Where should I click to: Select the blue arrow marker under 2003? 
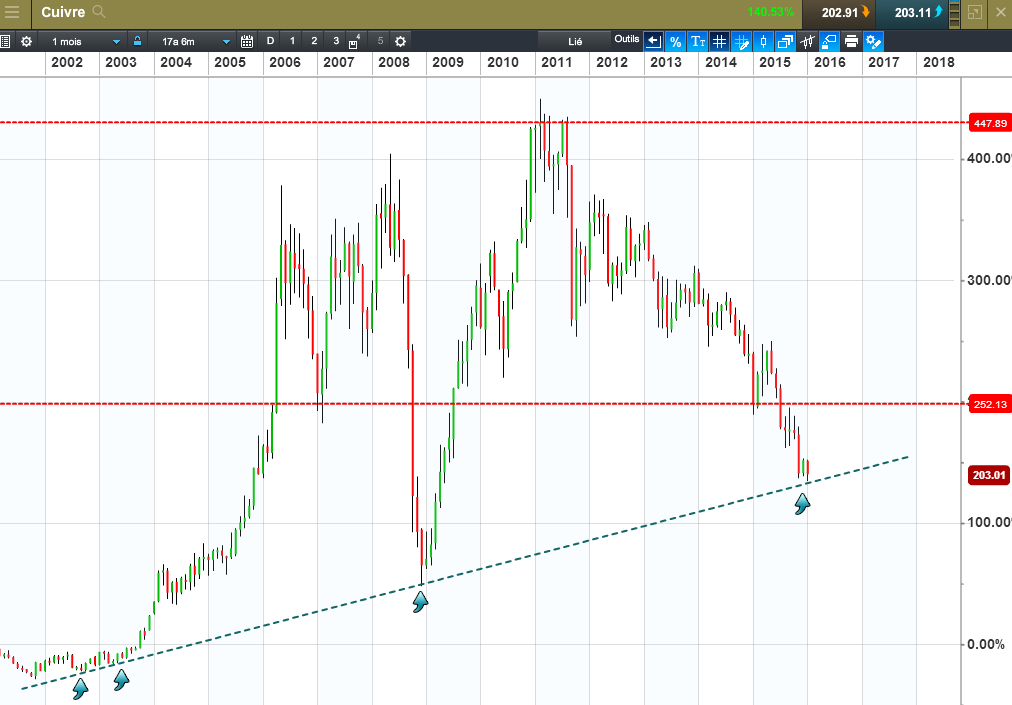[x=121, y=679]
